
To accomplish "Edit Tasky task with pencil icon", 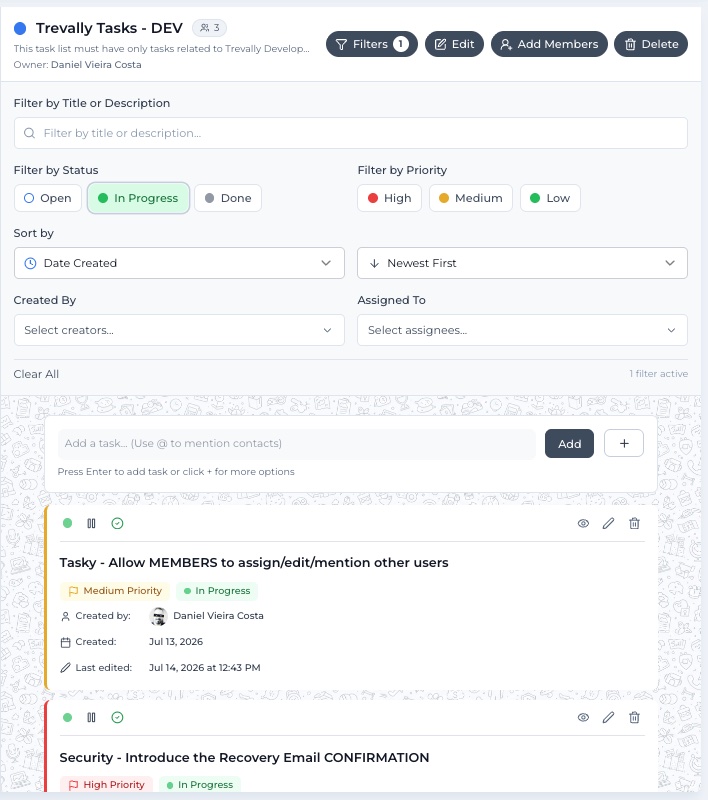I will tap(609, 523).
